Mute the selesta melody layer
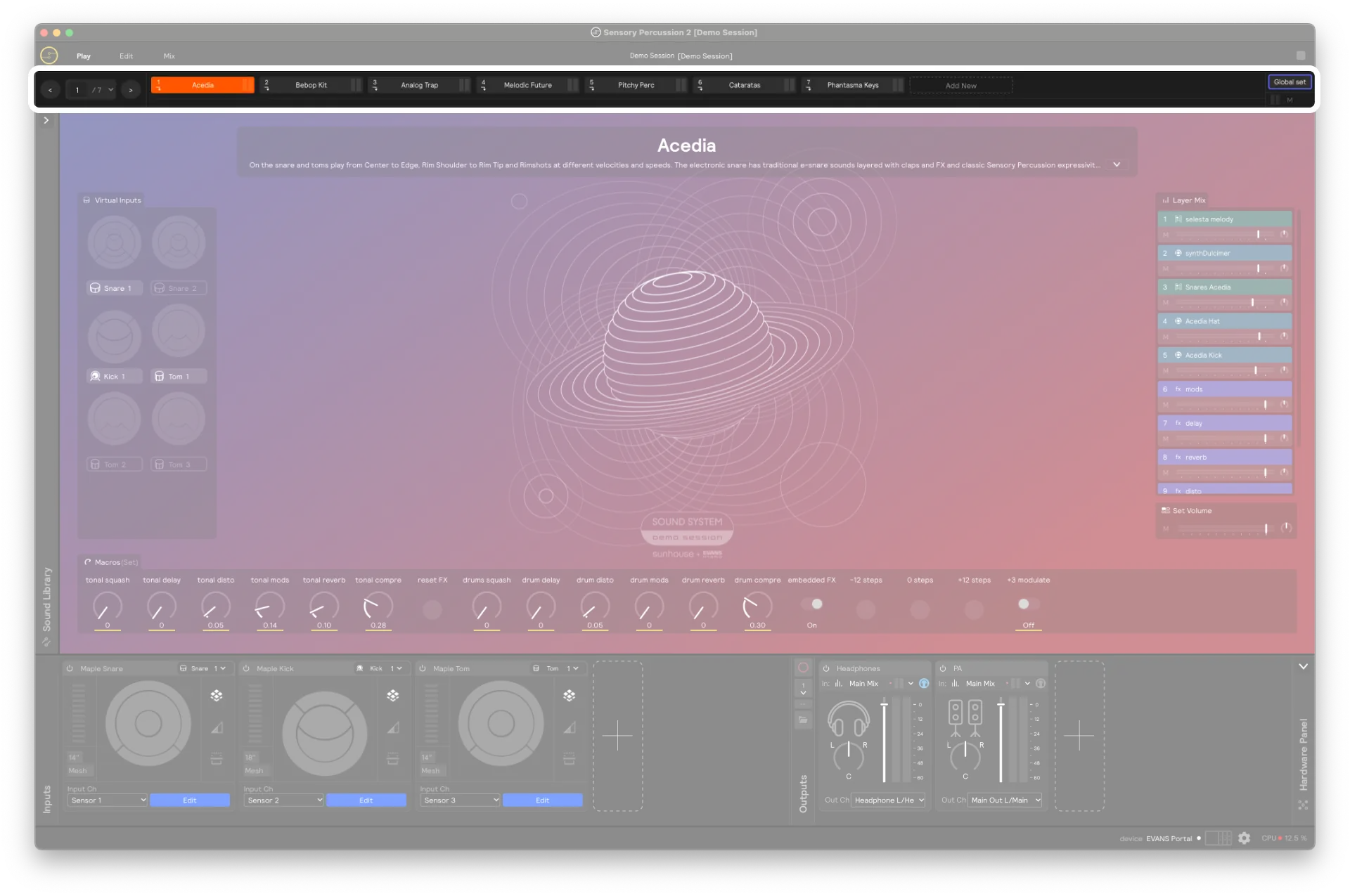 [x=1165, y=235]
